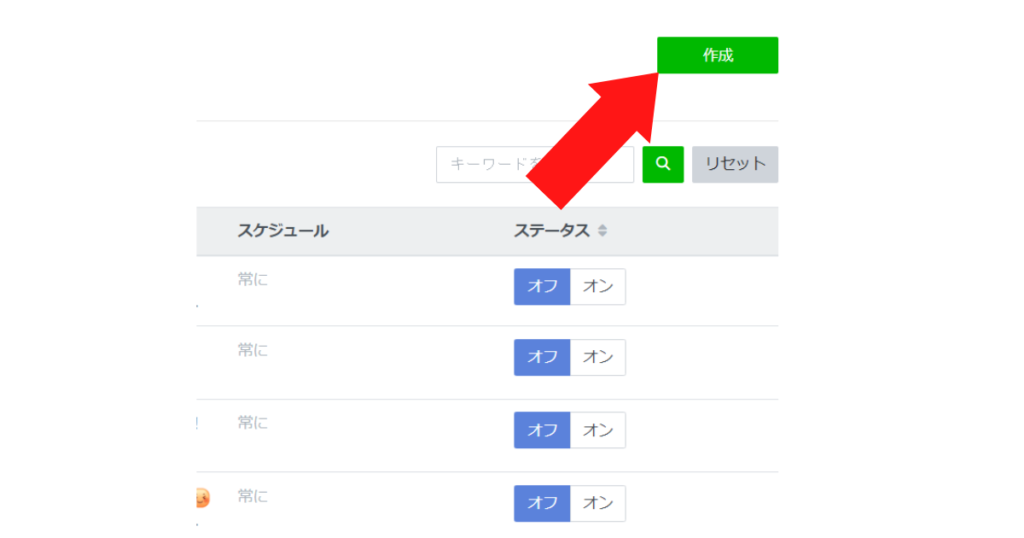Click the orange emoji in fourth row
This screenshot has width=1024, height=538.
click(x=202, y=498)
